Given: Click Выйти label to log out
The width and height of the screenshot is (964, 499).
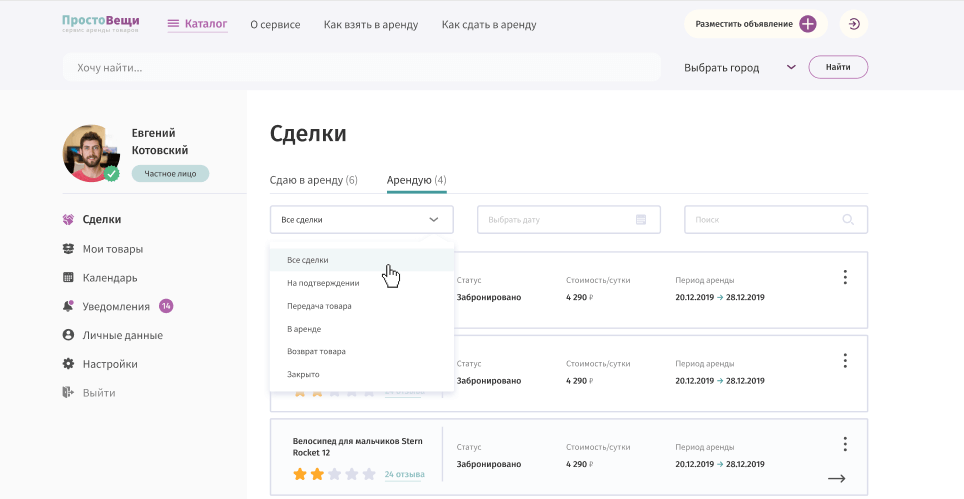Looking at the screenshot, I should pos(99,393).
